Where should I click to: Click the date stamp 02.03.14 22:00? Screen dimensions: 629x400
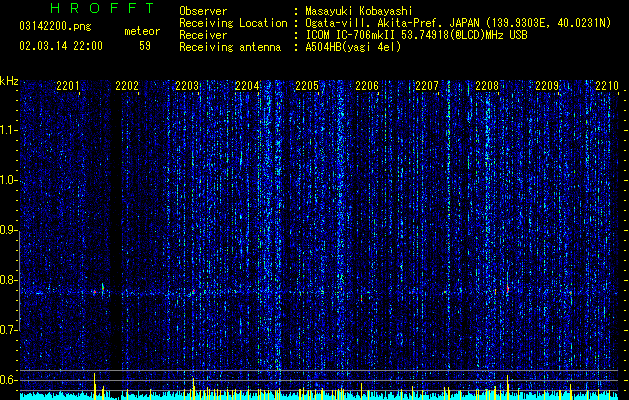coord(61,46)
